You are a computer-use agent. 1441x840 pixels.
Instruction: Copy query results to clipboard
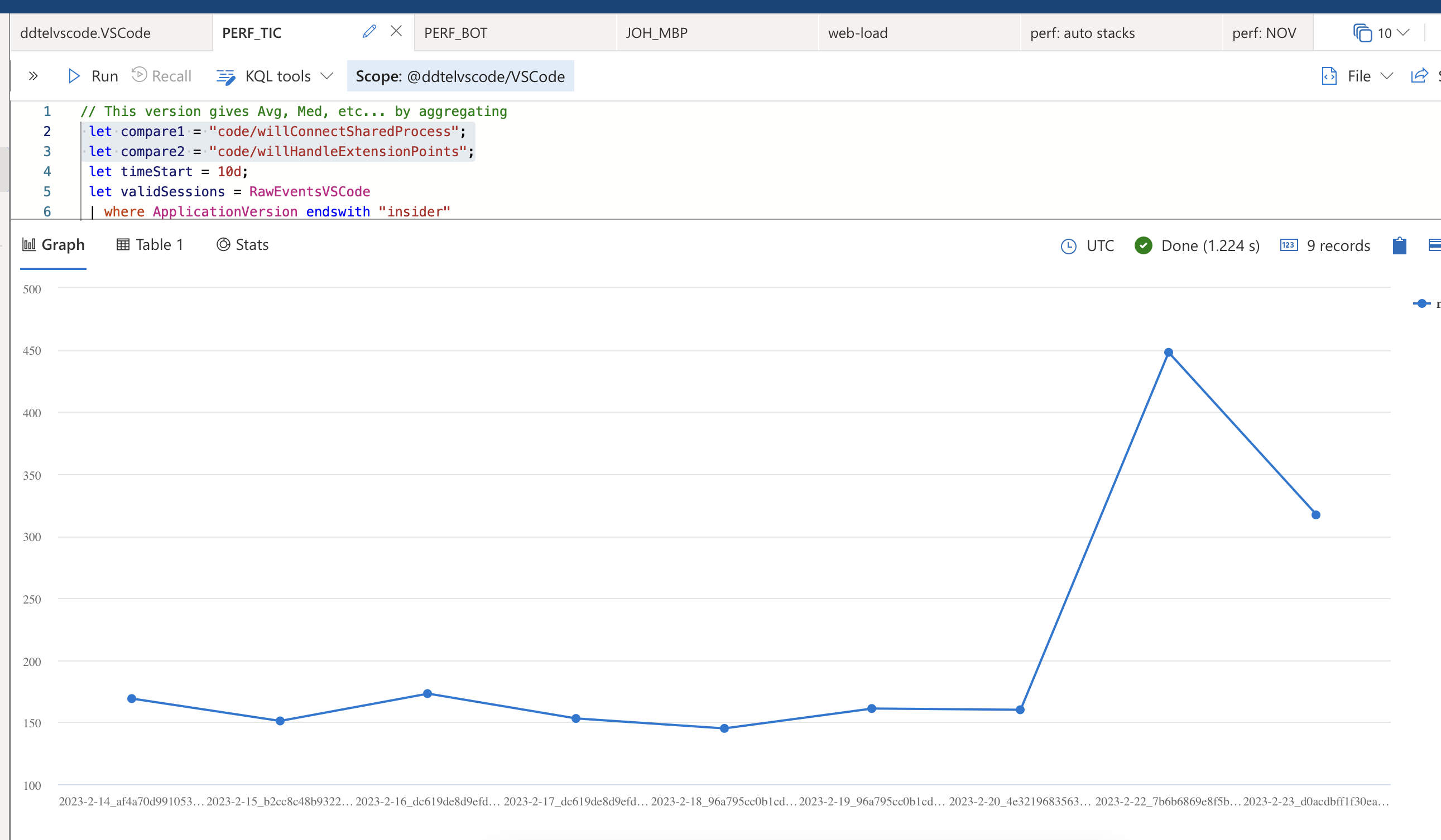(1399, 245)
